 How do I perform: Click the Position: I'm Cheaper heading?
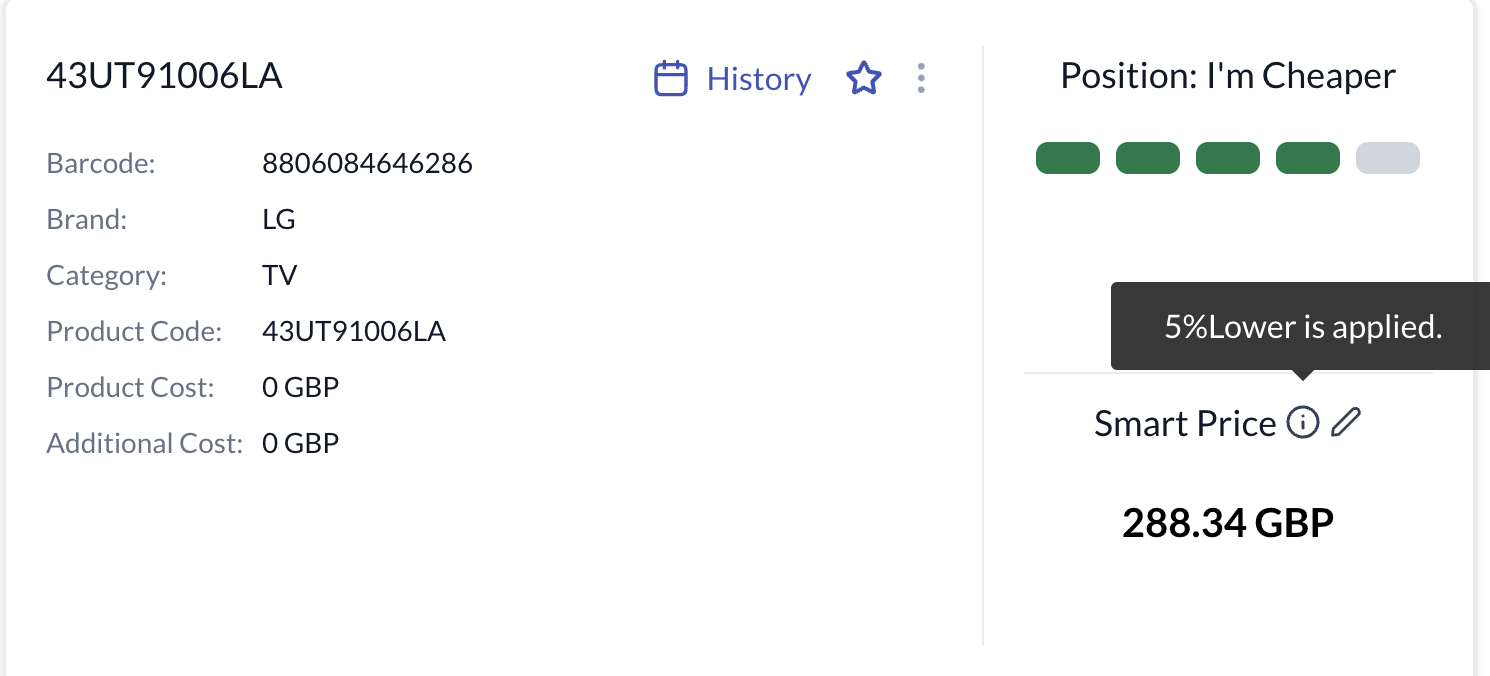click(1228, 76)
